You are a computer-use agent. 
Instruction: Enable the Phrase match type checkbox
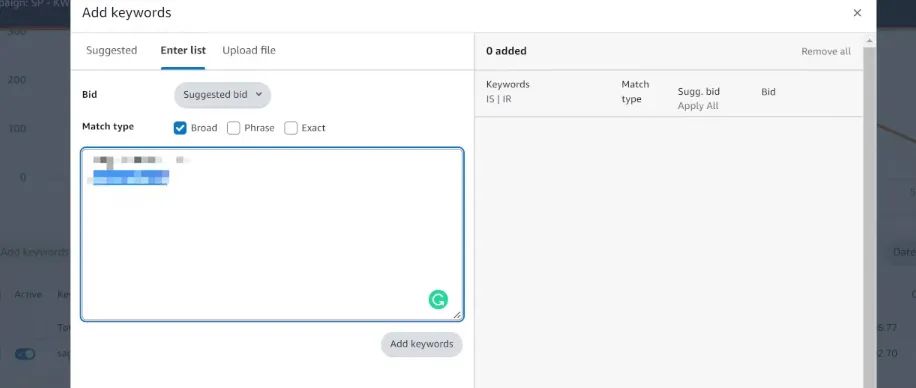[x=234, y=128]
